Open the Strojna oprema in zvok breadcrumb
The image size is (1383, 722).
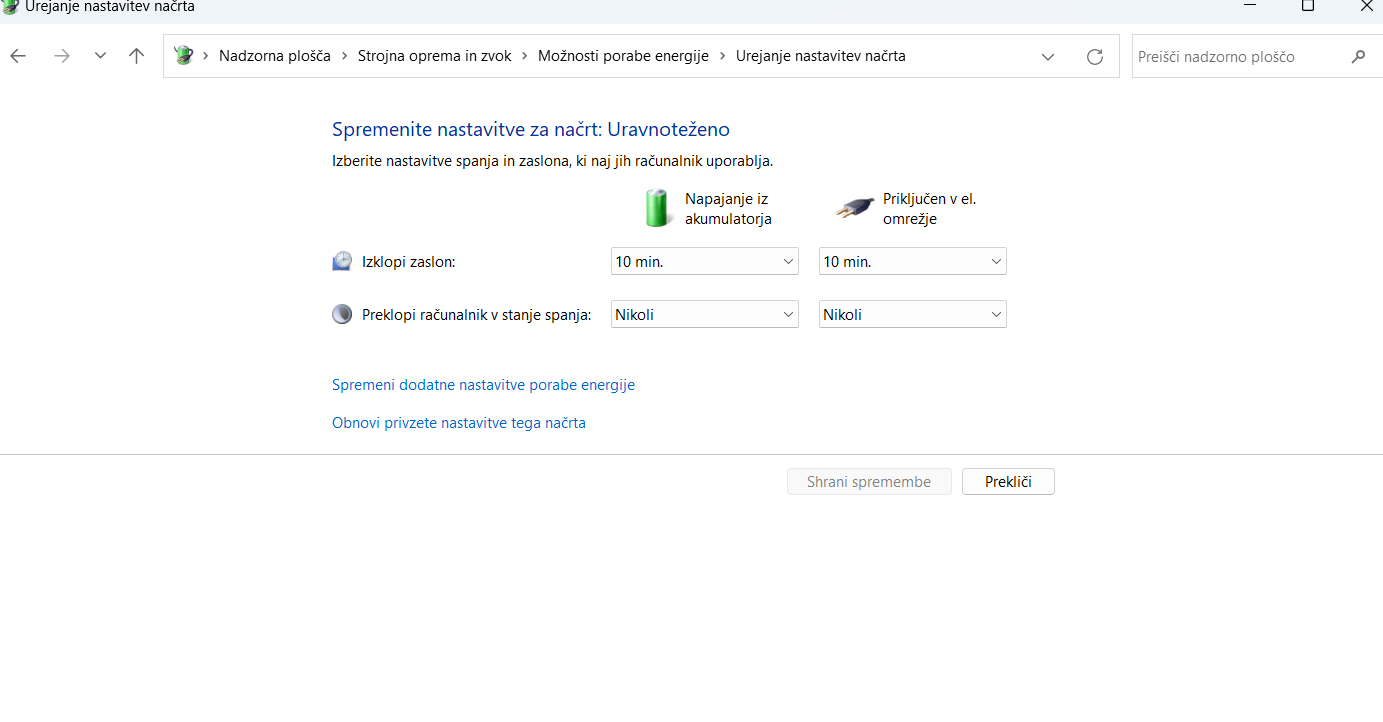click(x=435, y=56)
